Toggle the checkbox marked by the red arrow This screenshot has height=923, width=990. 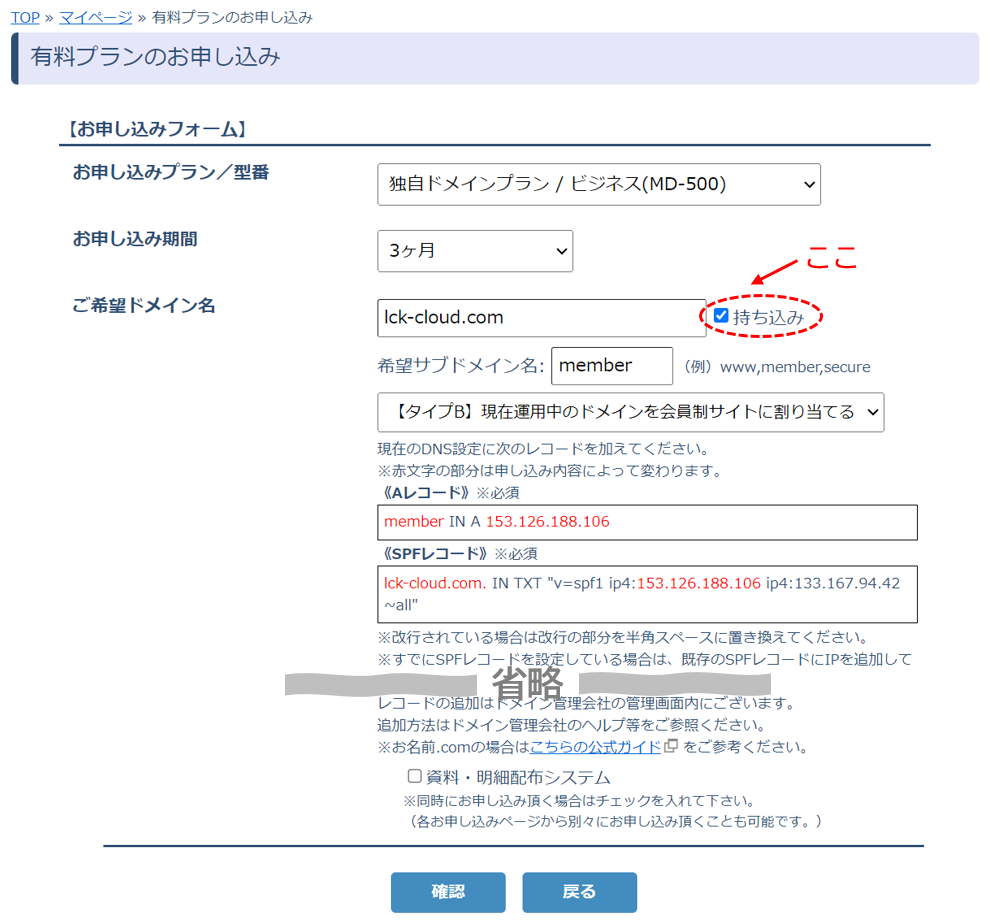722,315
